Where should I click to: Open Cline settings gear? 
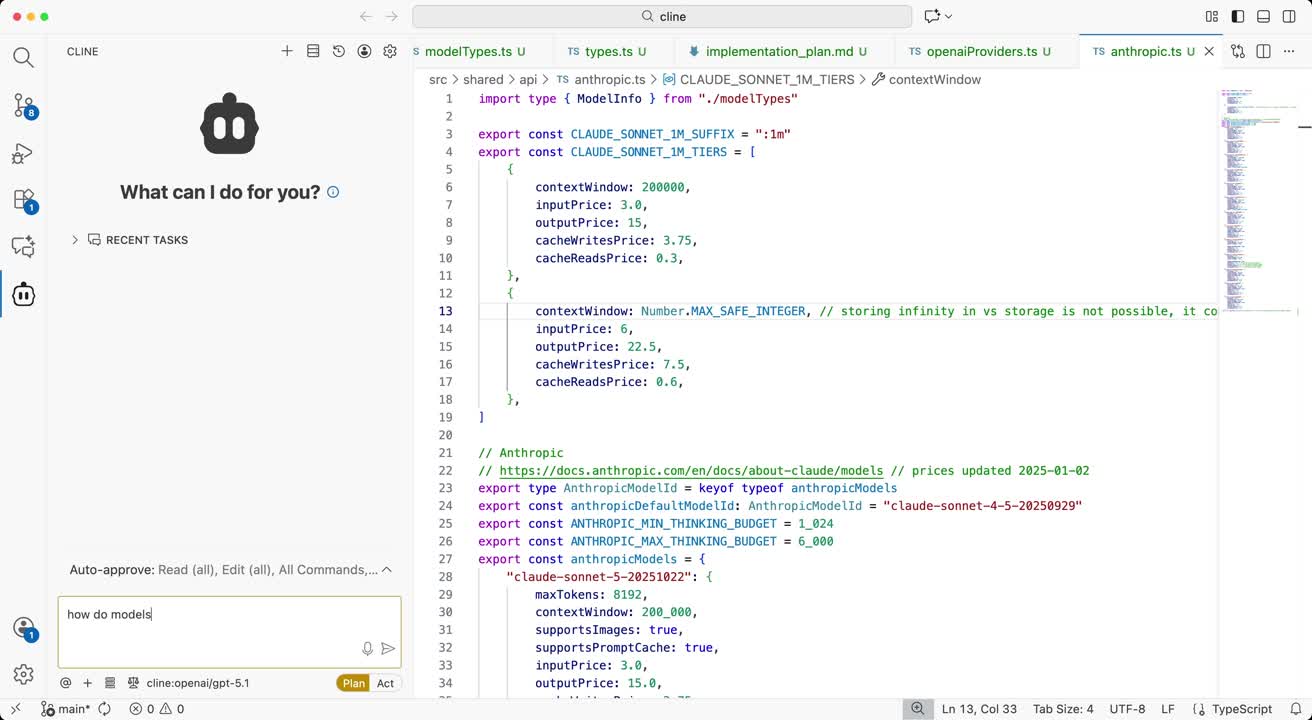click(390, 51)
